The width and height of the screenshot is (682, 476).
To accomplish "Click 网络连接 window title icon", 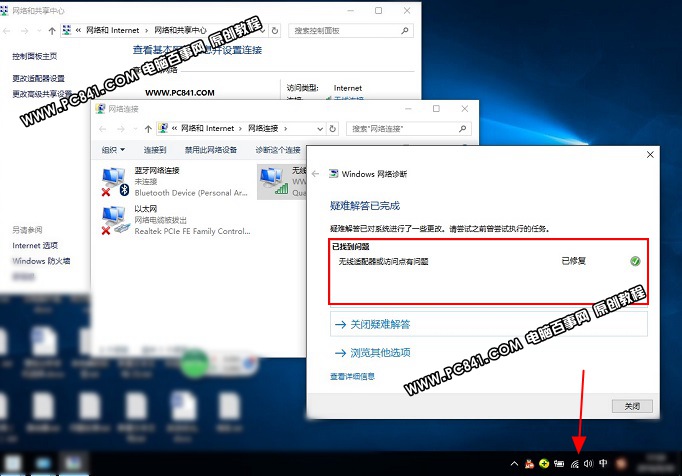I will (x=100, y=109).
